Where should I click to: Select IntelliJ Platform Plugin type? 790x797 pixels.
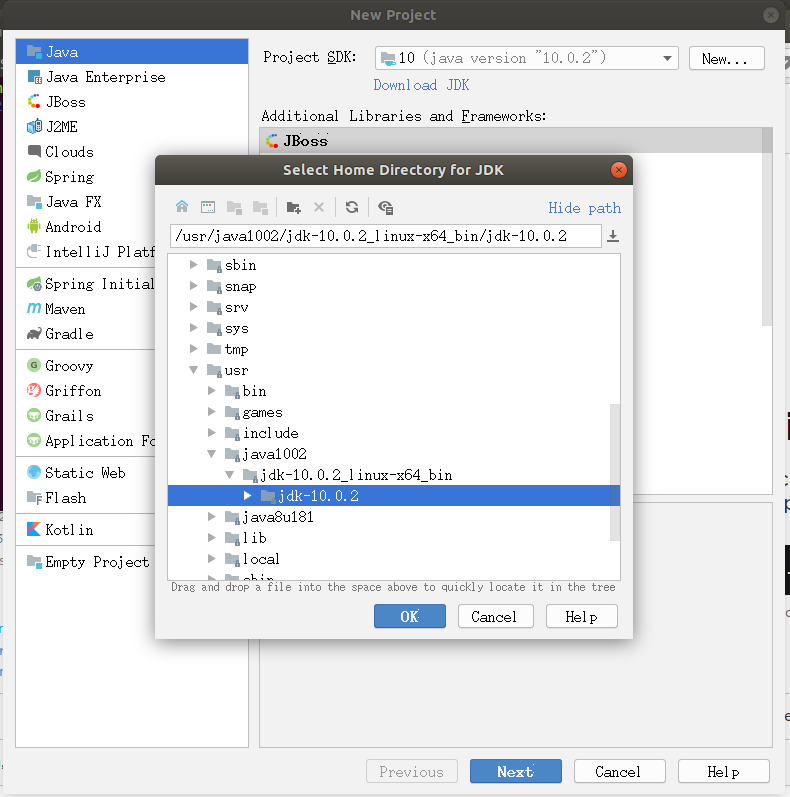click(85, 251)
